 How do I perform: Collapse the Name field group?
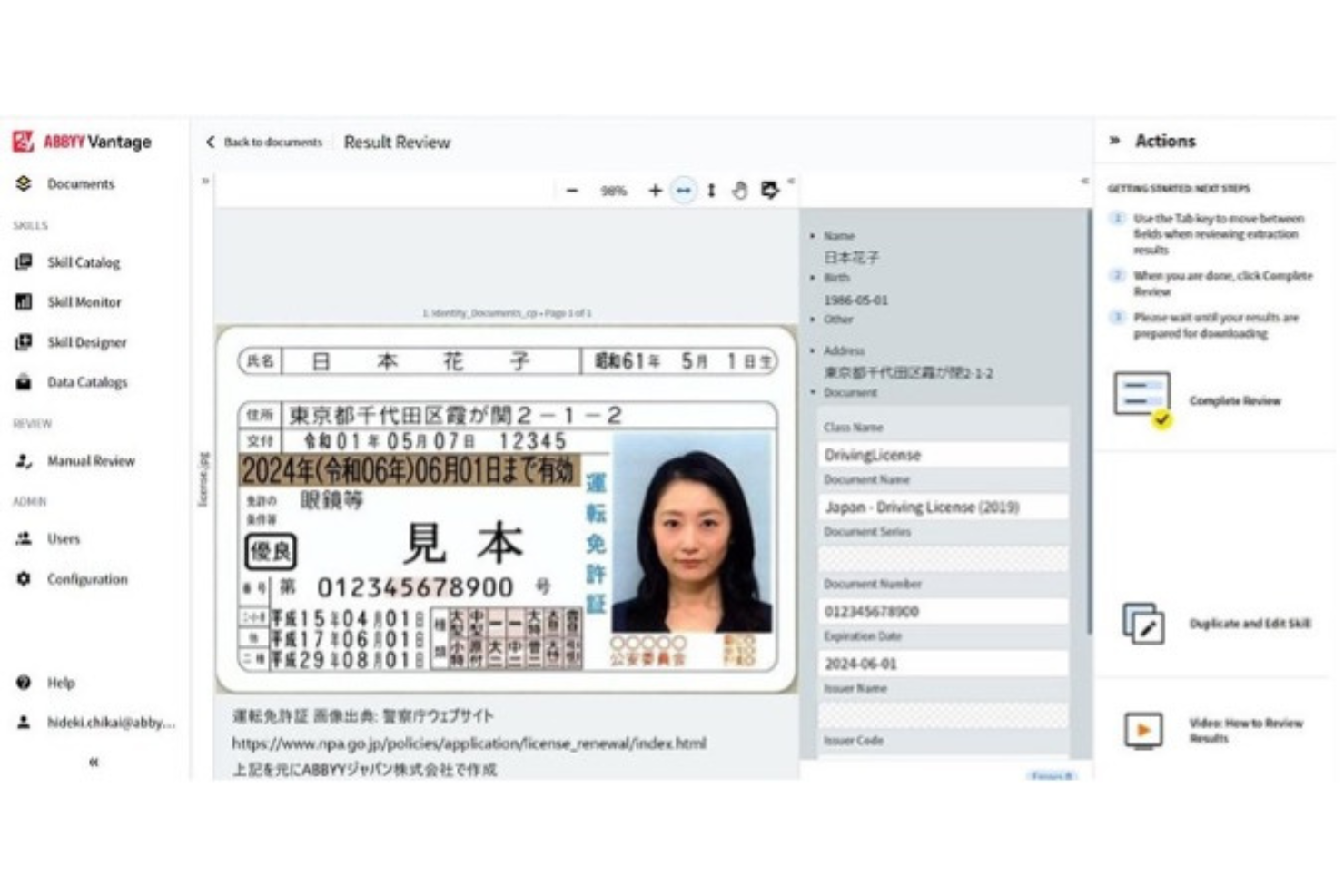[813, 236]
